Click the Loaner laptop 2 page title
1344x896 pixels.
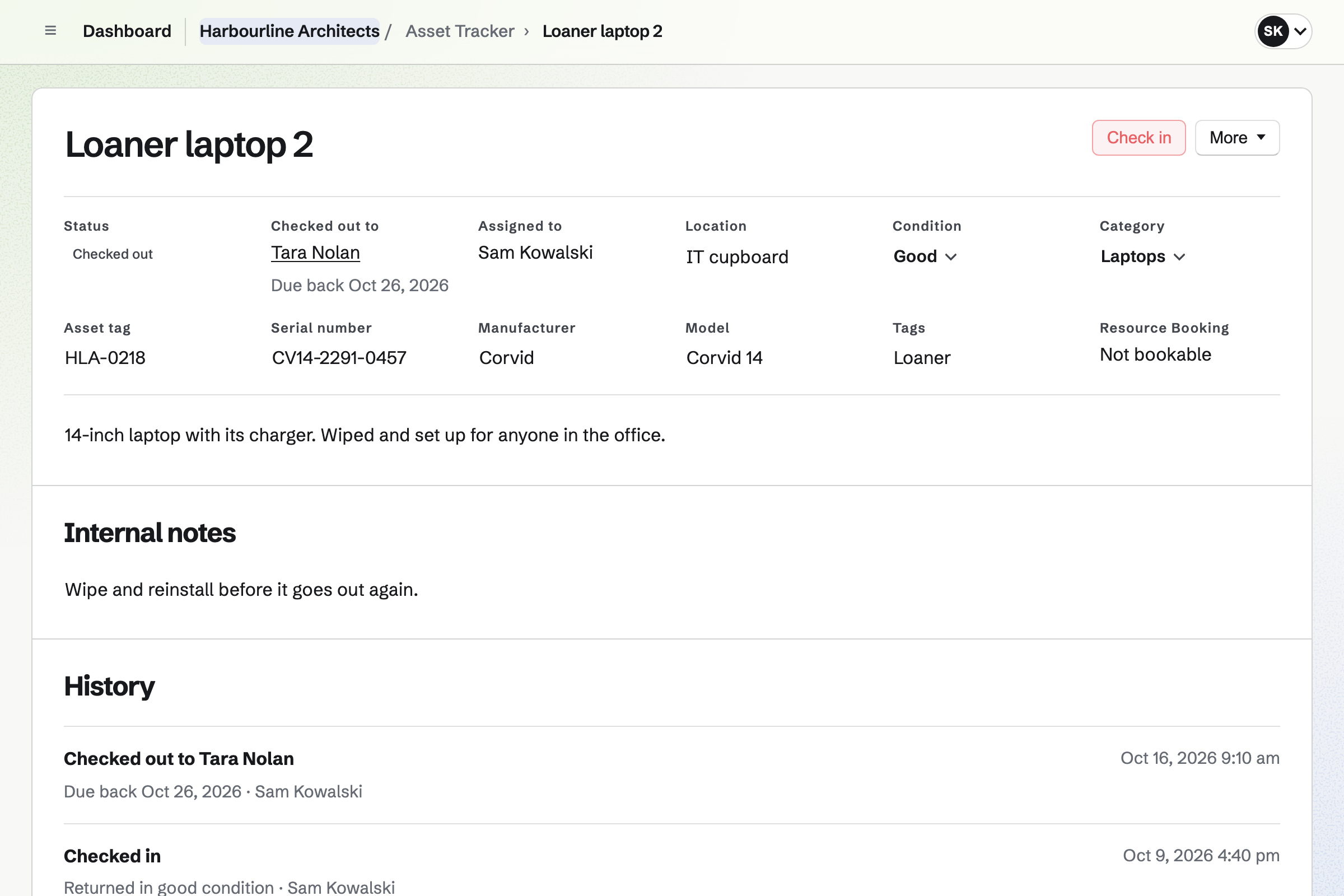coord(189,144)
